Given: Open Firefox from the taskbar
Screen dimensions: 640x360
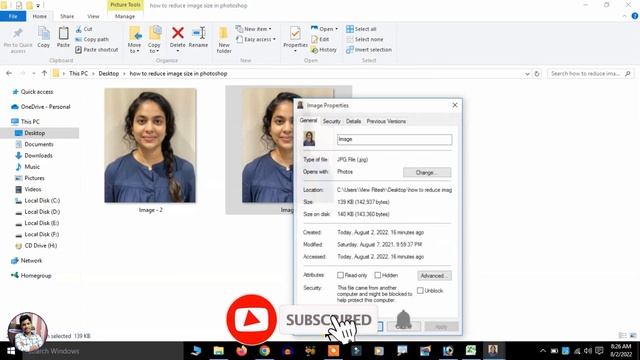Looking at the screenshot, I should tap(242, 351).
